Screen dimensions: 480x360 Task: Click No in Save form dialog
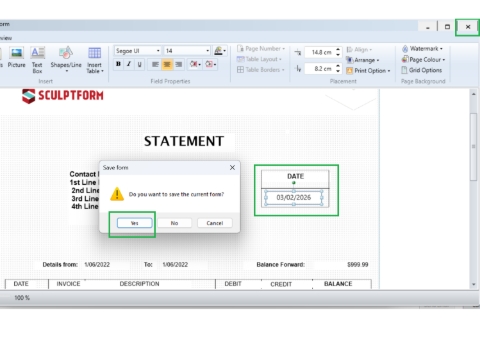pos(174,223)
